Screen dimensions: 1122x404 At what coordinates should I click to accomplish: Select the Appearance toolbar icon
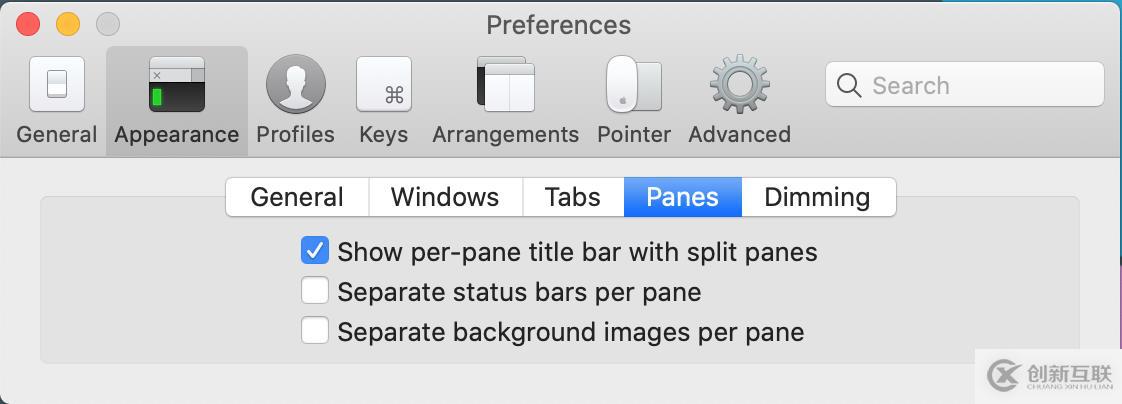click(176, 85)
